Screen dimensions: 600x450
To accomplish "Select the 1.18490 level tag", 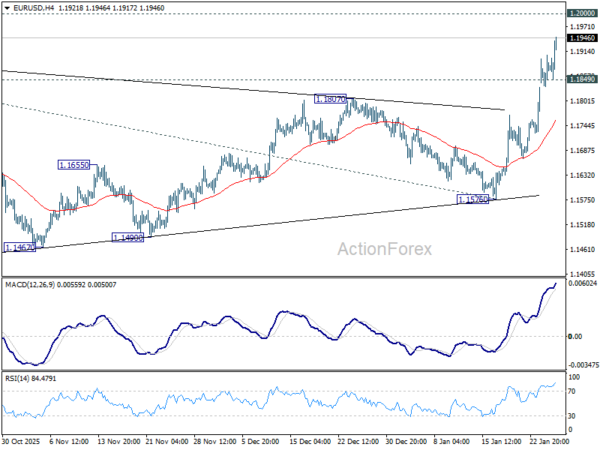I will pos(582,79).
